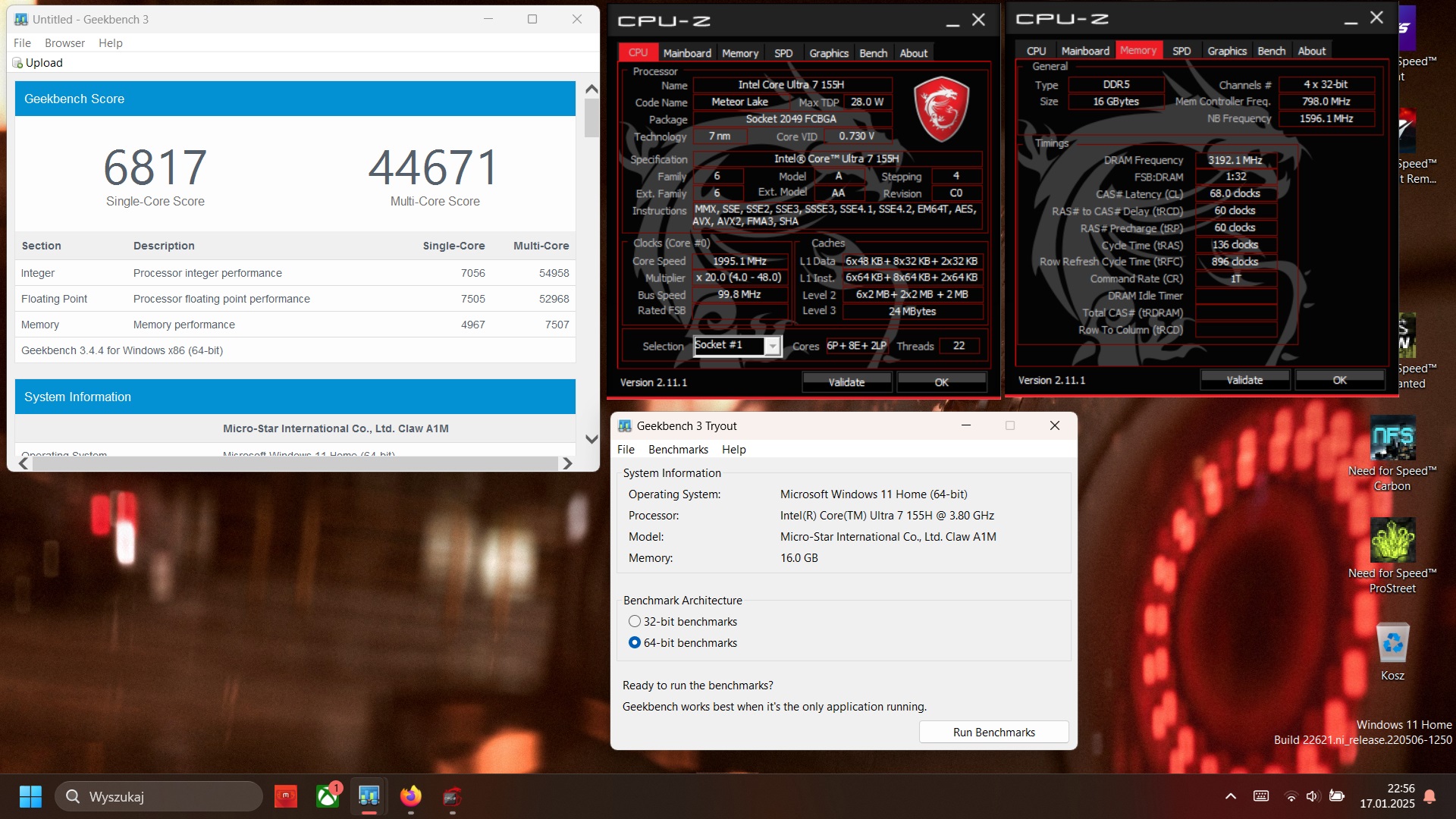
Task: Click the System Information header in Geekbench
Action: [295, 397]
